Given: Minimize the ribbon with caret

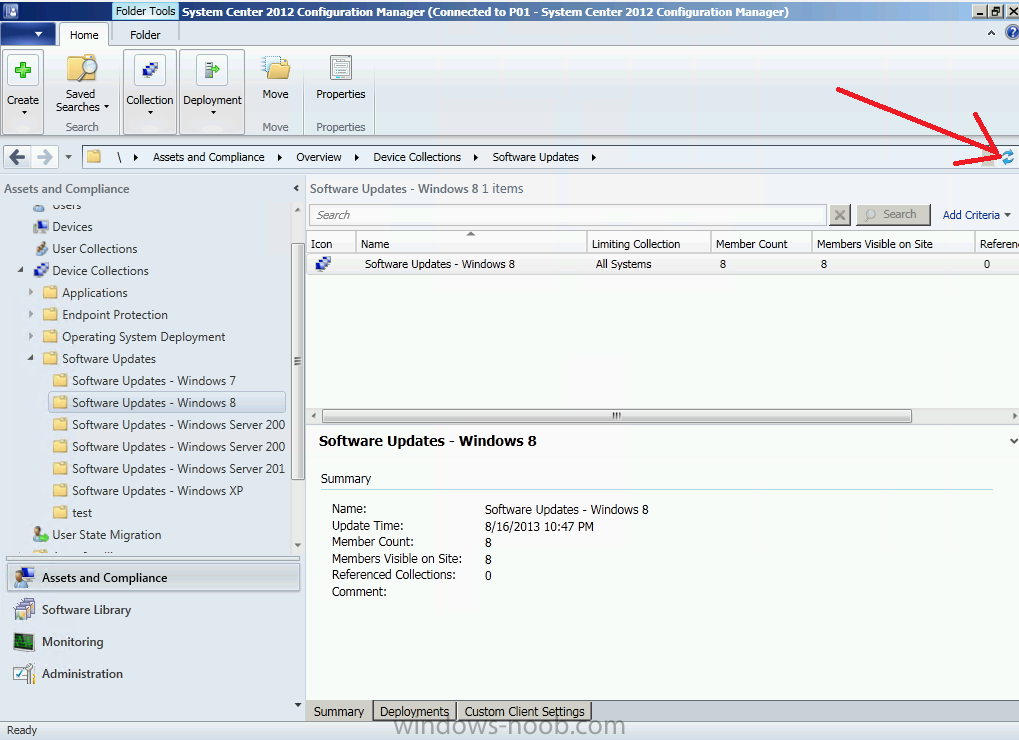Looking at the screenshot, I should click(x=991, y=33).
